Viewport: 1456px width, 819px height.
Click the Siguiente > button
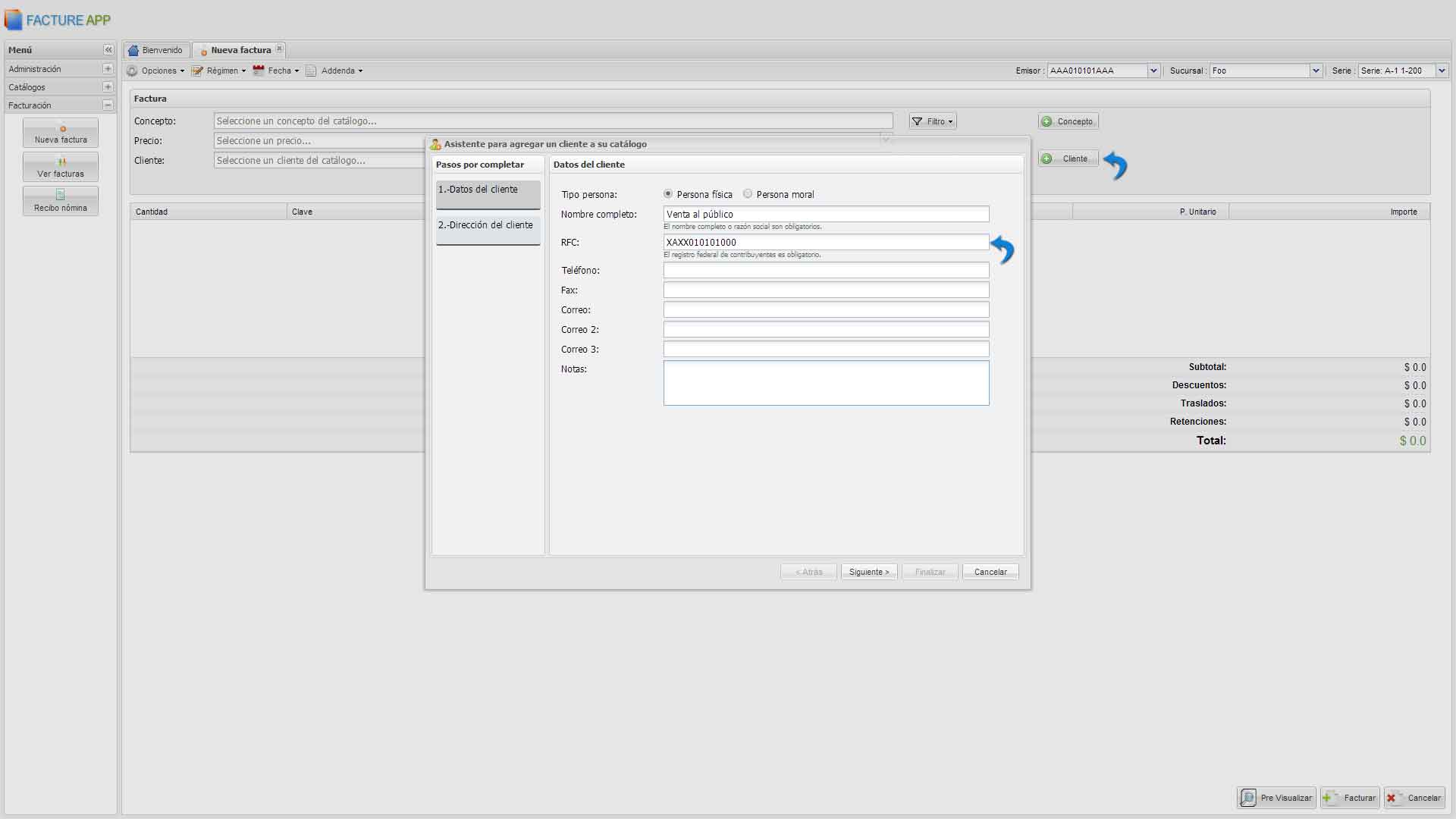coord(869,572)
